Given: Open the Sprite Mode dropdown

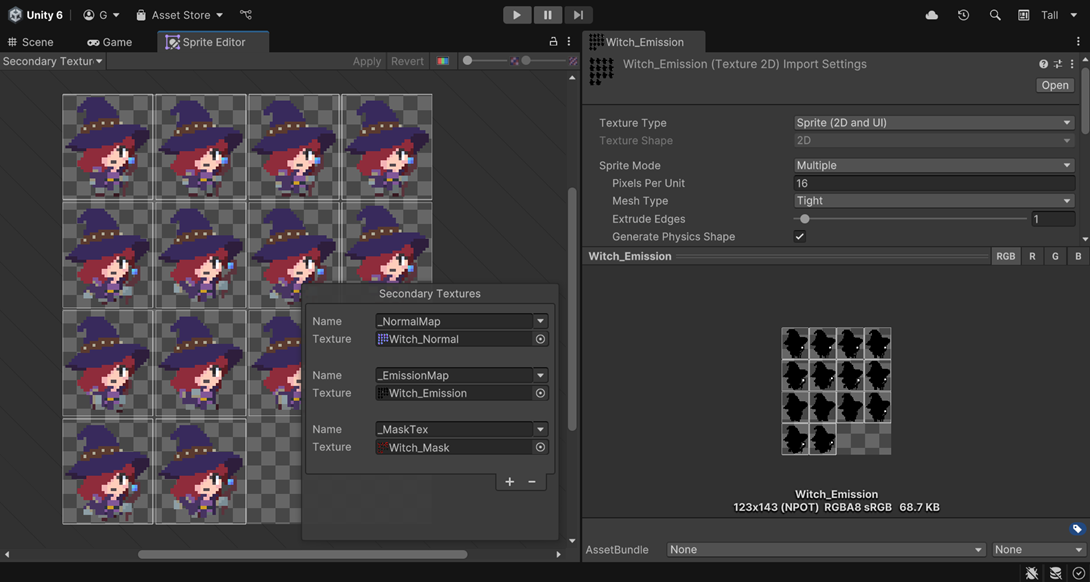Looking at the screenshot, I should [x=934, y=165].
